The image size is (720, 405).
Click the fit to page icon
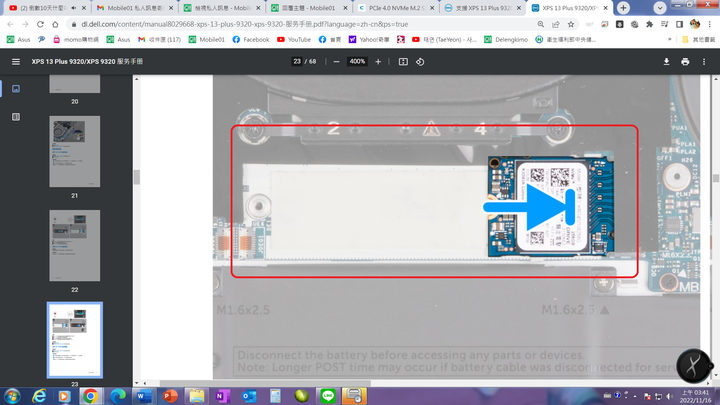click(403, 62)
